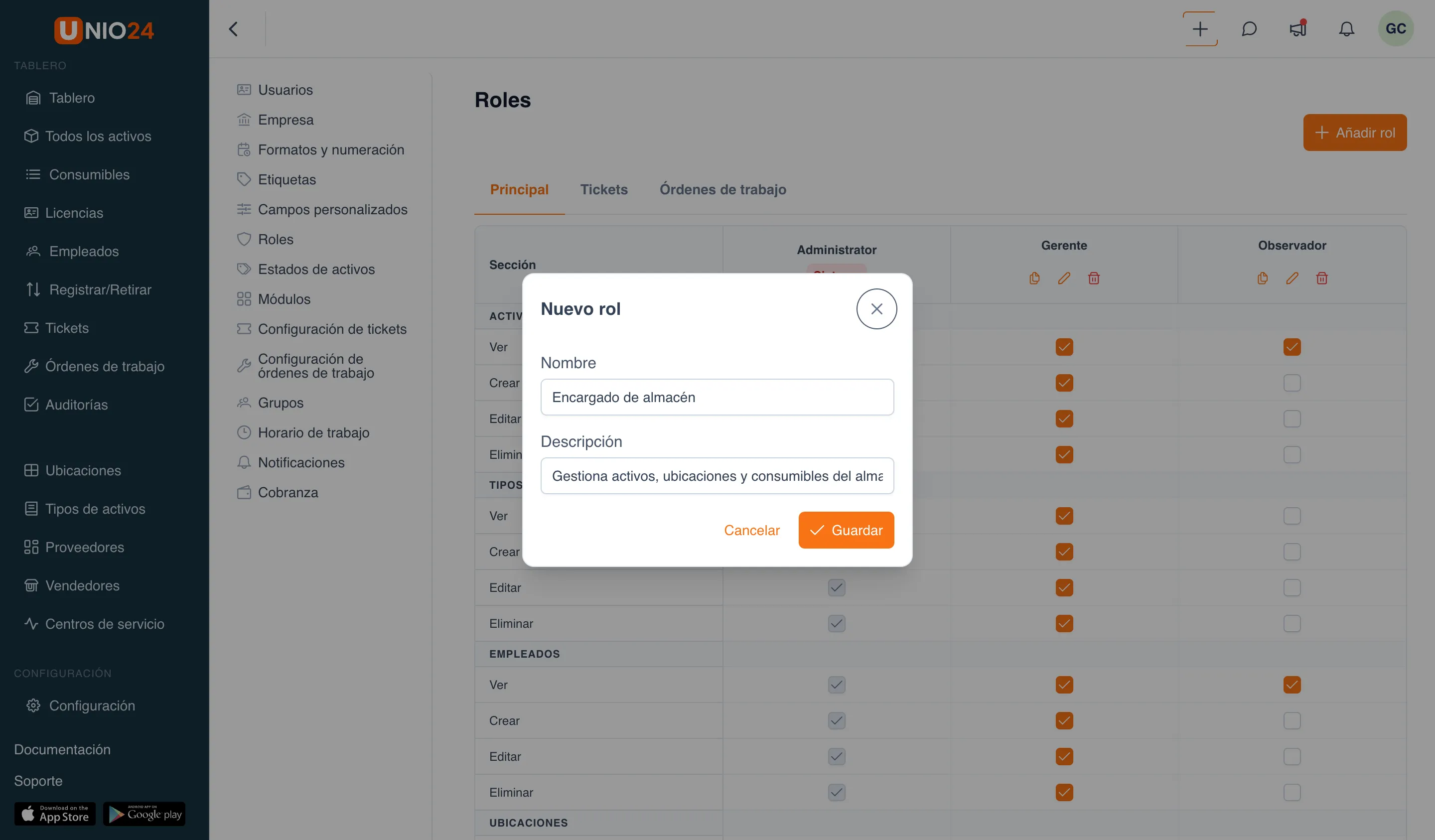1435x840 pixels.
Task: Click the Nombre input field
Action: click(x=717, y=397)
